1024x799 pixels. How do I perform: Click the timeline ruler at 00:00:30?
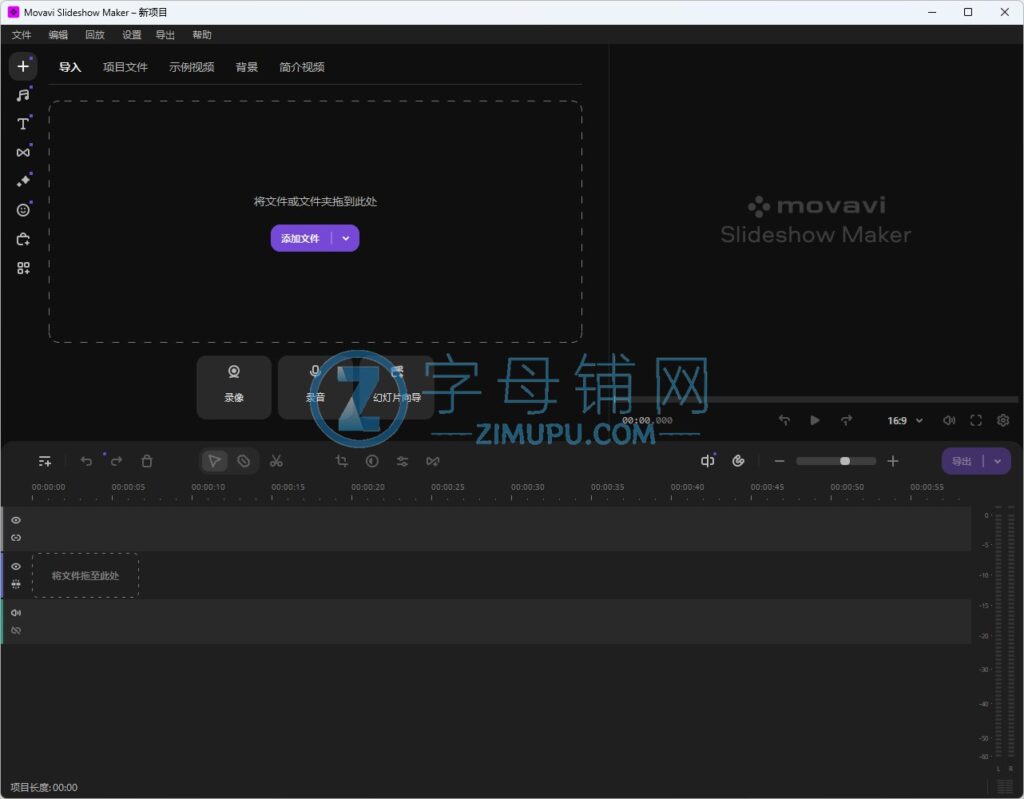pyautogui.click(x=527, y=487)
